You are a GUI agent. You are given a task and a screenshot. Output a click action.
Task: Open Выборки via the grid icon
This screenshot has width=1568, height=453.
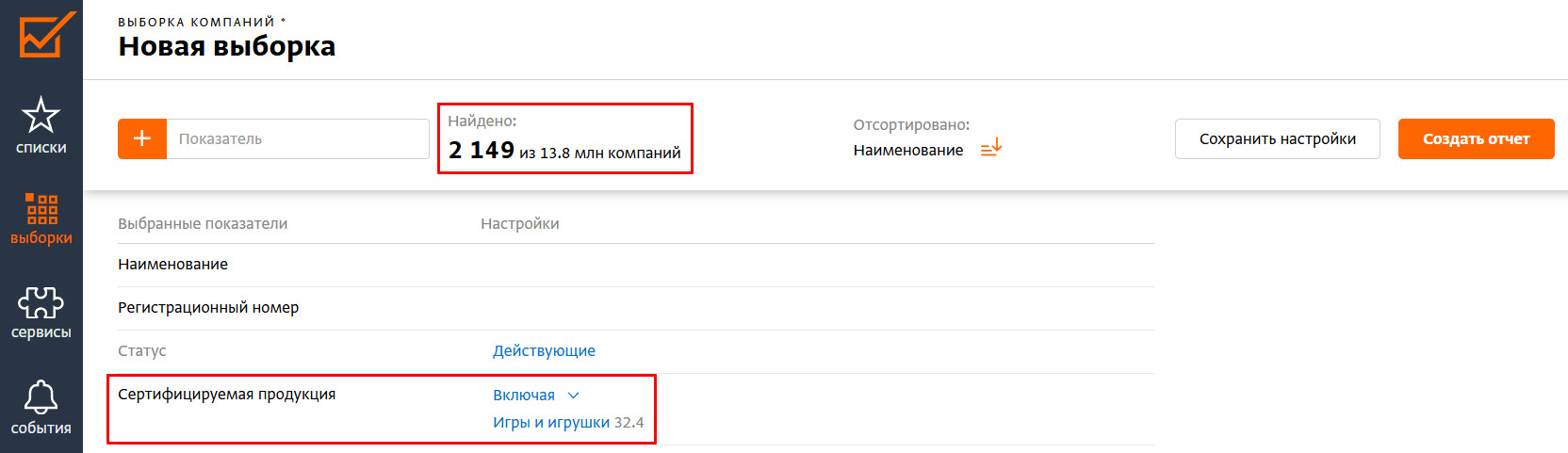[41, 208]
